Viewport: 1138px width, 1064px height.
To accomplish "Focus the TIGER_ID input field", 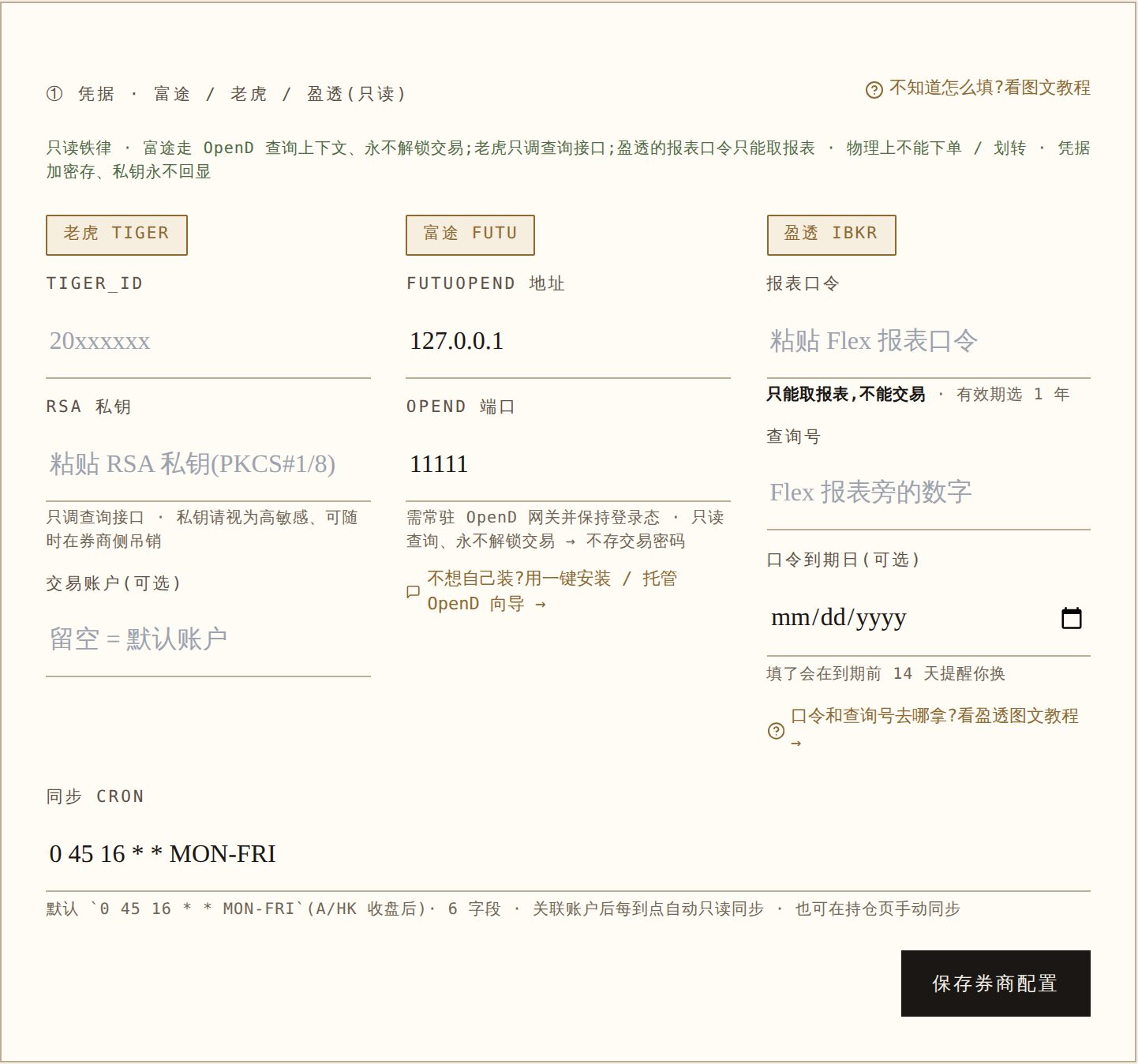I will coord(208,341).
